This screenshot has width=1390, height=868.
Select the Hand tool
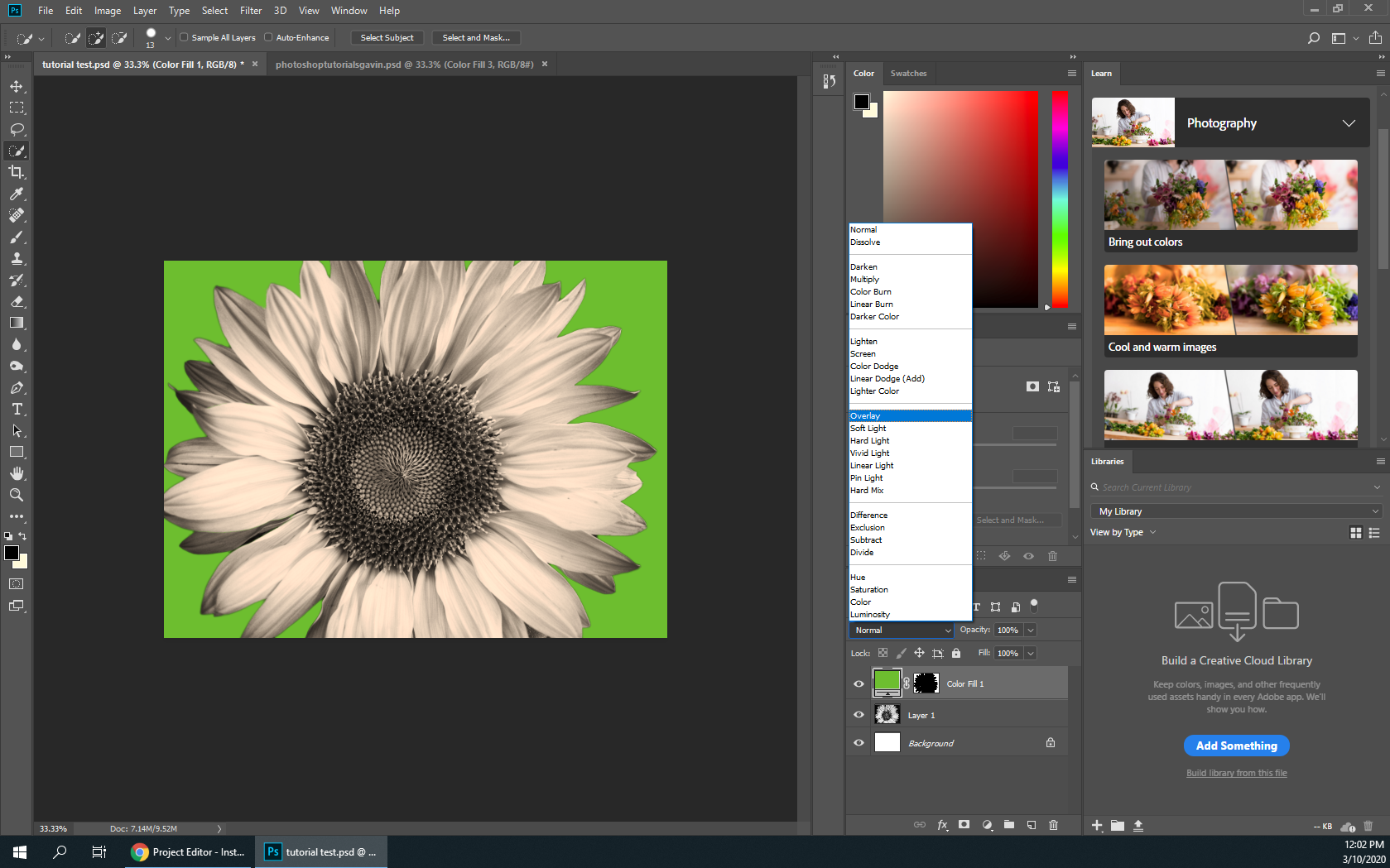(17, 473)
